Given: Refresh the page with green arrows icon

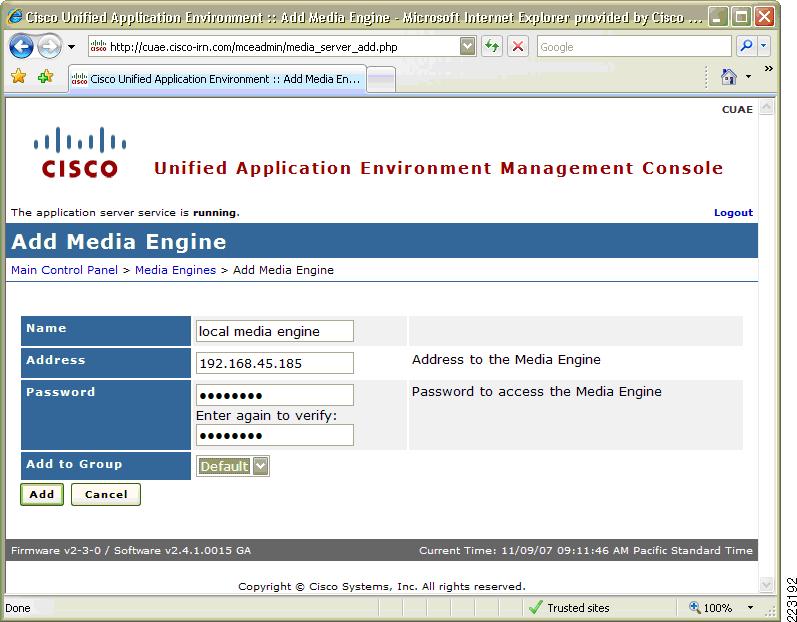Looking at the screenshot, I should [x=492, y=47].
